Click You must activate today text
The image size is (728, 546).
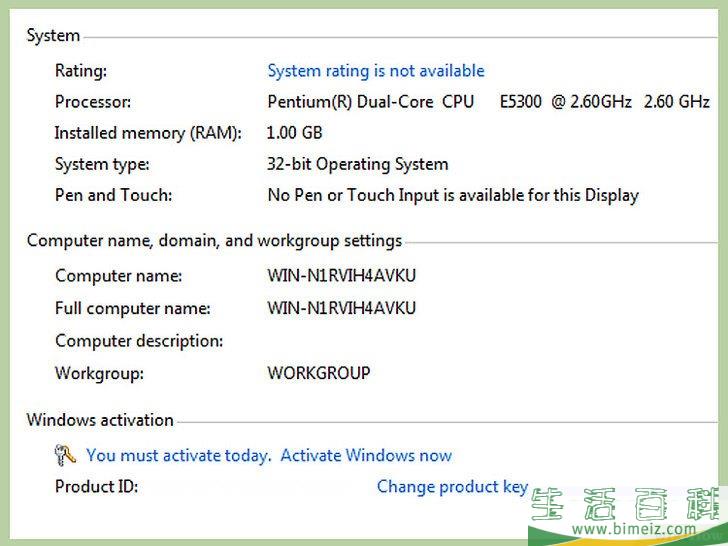(178, 456)
